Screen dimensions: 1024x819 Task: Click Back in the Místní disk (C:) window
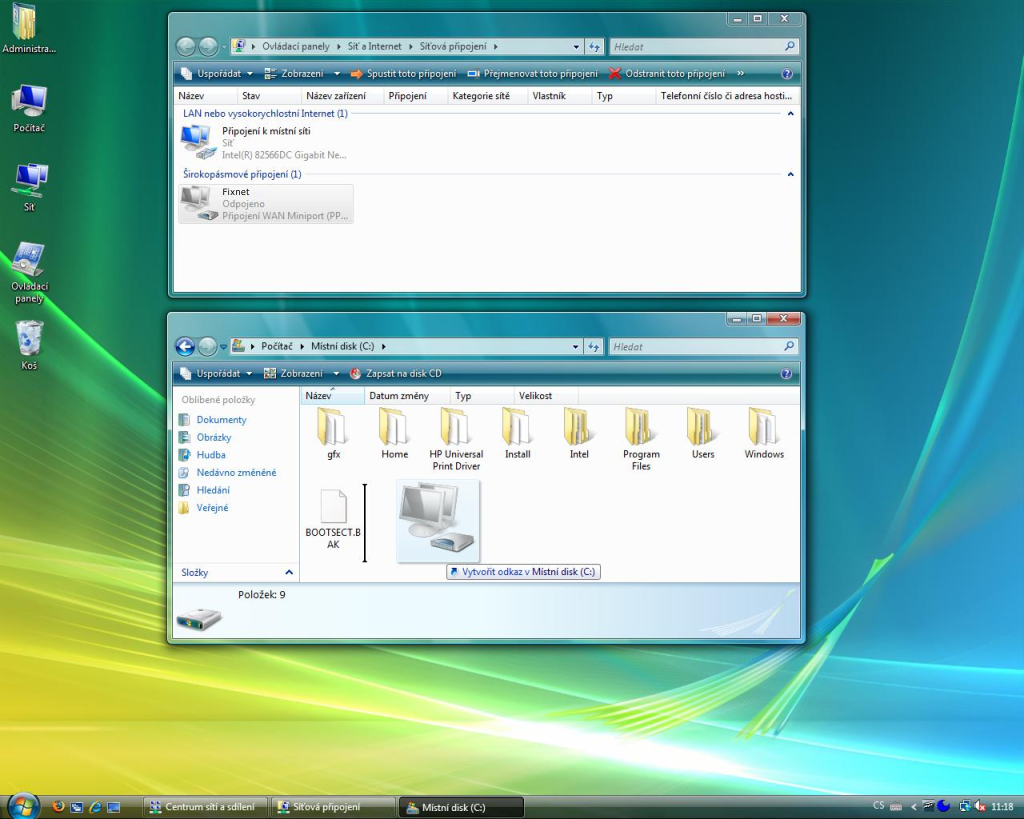click(185, 346)
